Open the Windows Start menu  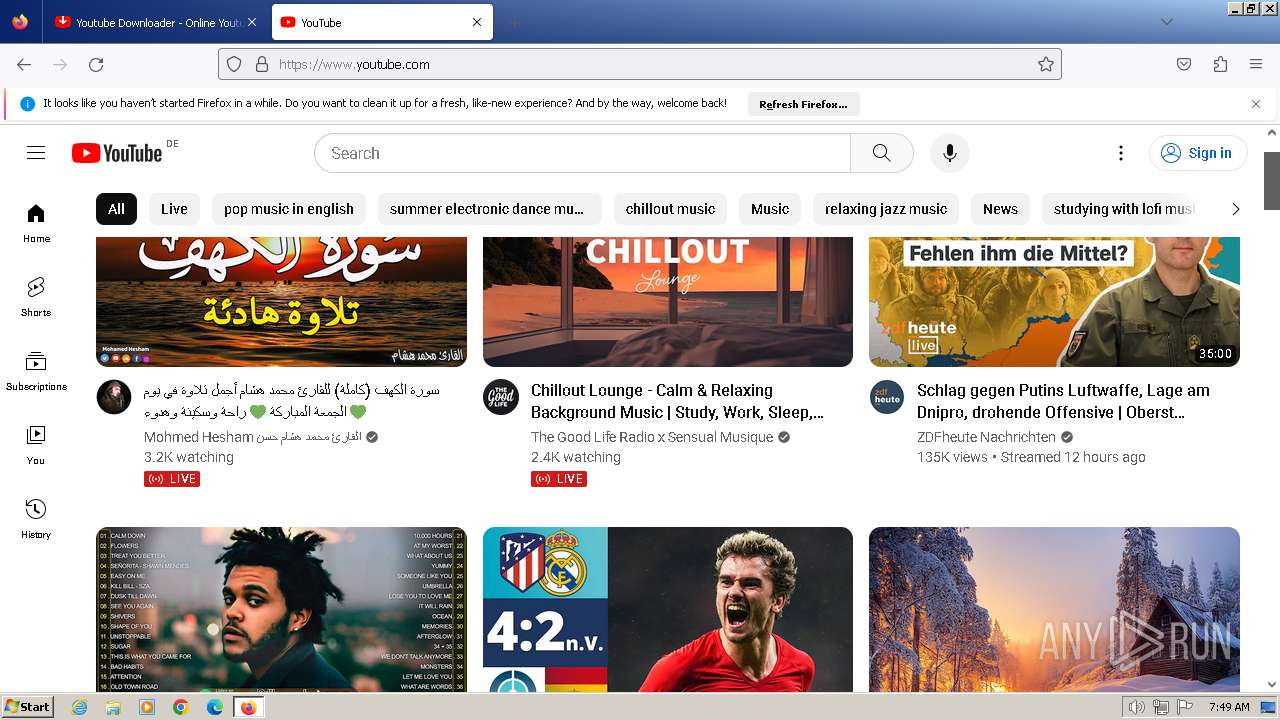coord(27,707)
